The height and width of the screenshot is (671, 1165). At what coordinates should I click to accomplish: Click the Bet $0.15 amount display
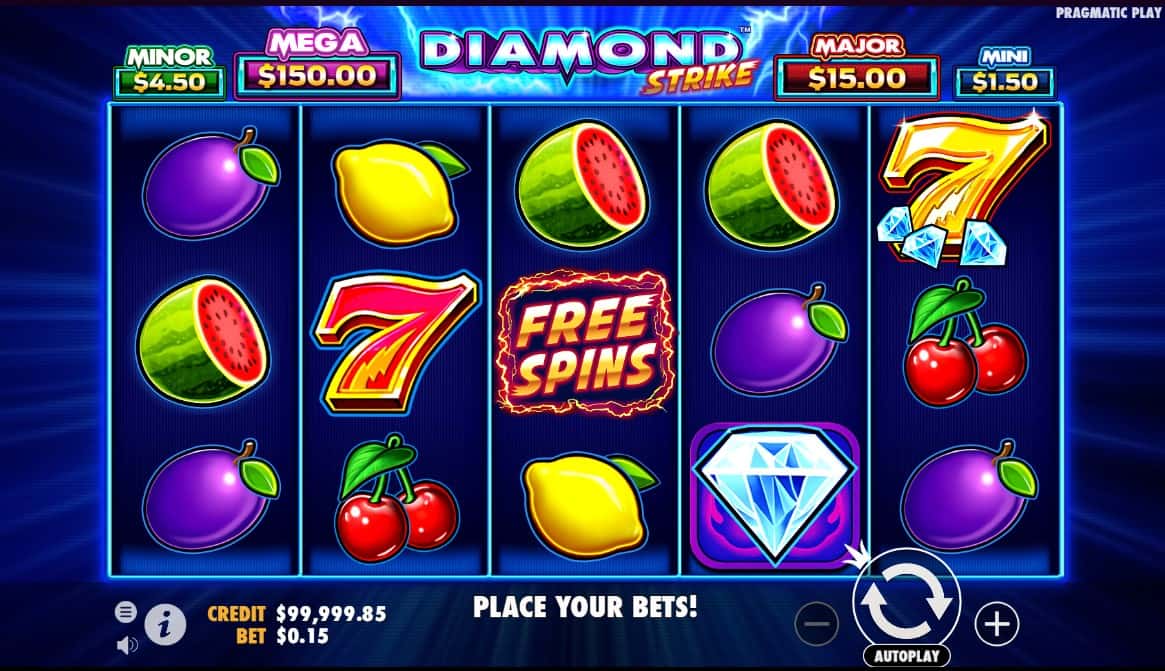(282, 636)
